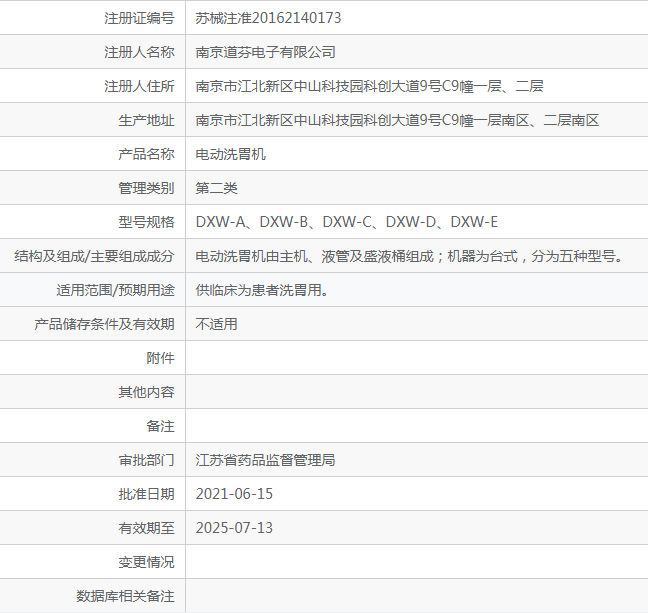Select company name 南京道芬电子有限公司
Viewport: 648px width, 613px height.
(x=265, y=52)
